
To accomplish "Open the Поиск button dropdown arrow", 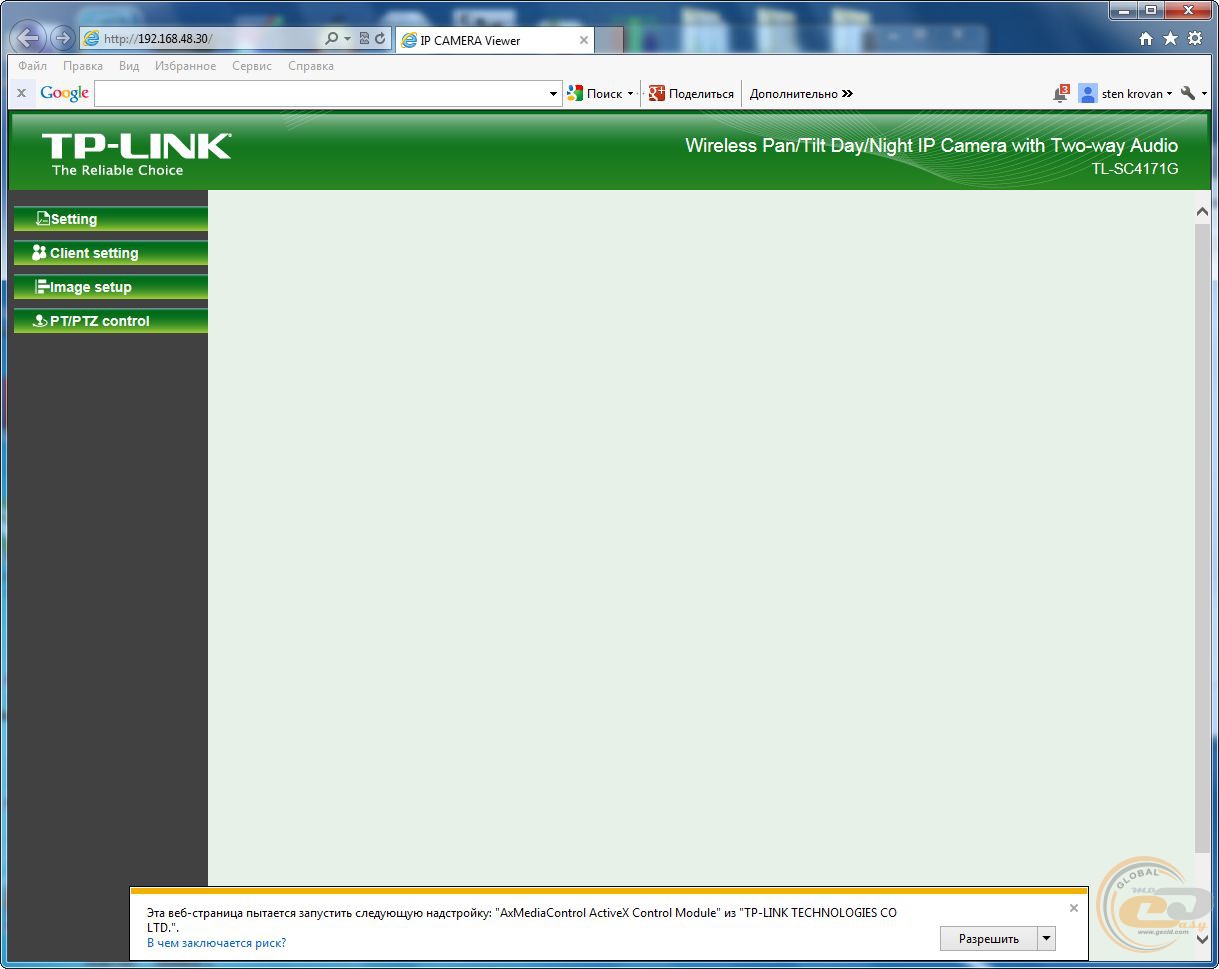I will tap(630, 94).
